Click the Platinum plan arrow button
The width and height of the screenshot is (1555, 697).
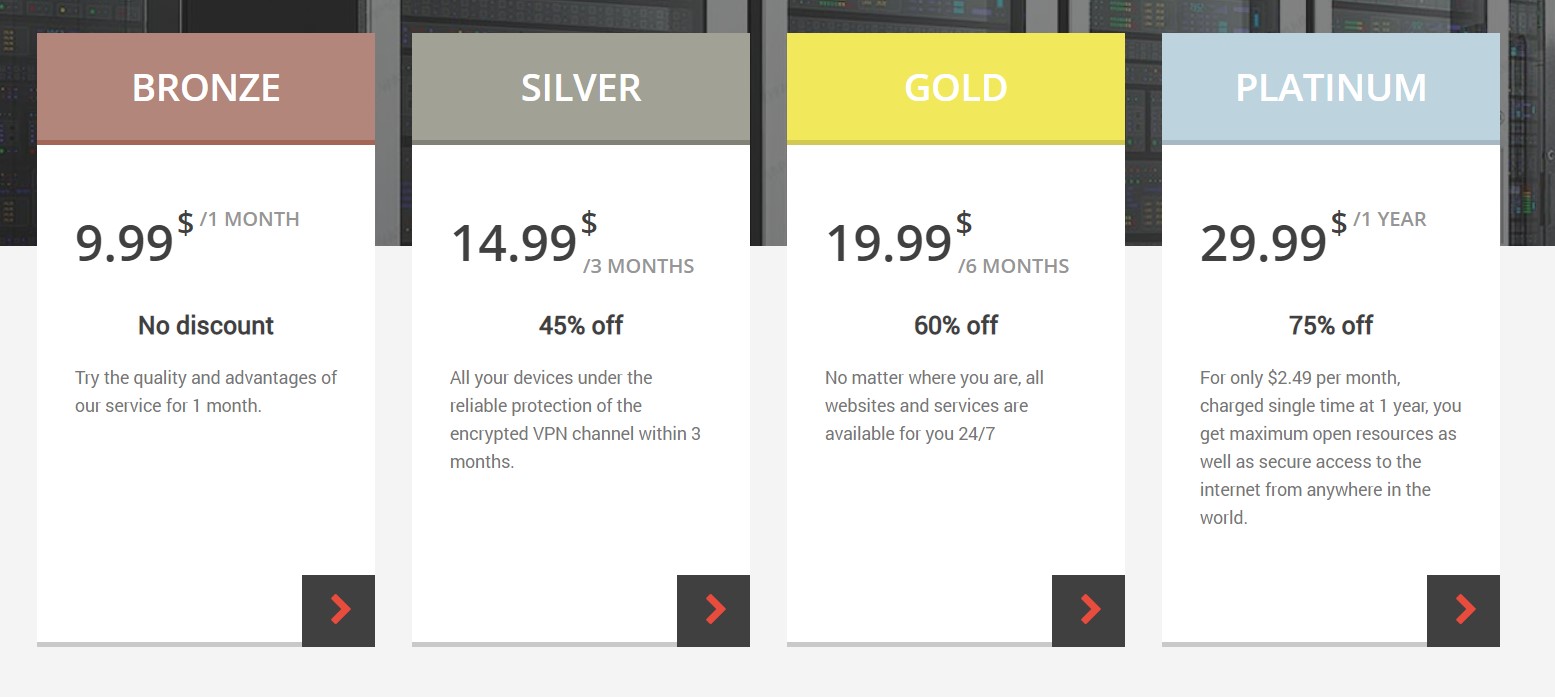click(x=1463, y=610)
